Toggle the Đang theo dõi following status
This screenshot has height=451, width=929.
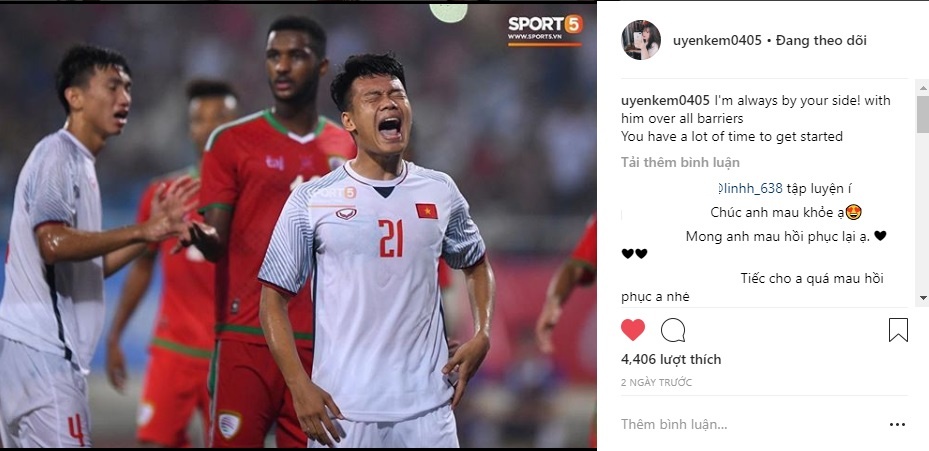coord(821,40)
